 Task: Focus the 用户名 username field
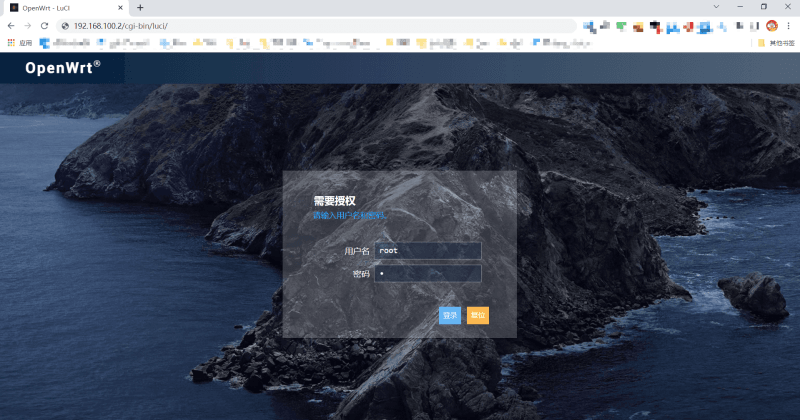click(428, 250)
